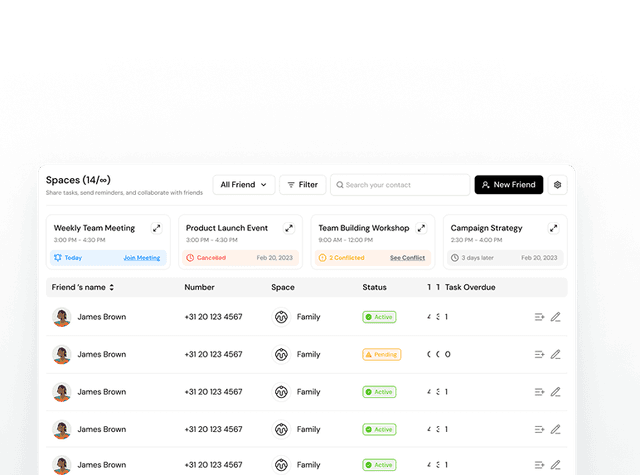Expand the Campaign Strategy card
This screenshot has height=475, width=640.
553,228
